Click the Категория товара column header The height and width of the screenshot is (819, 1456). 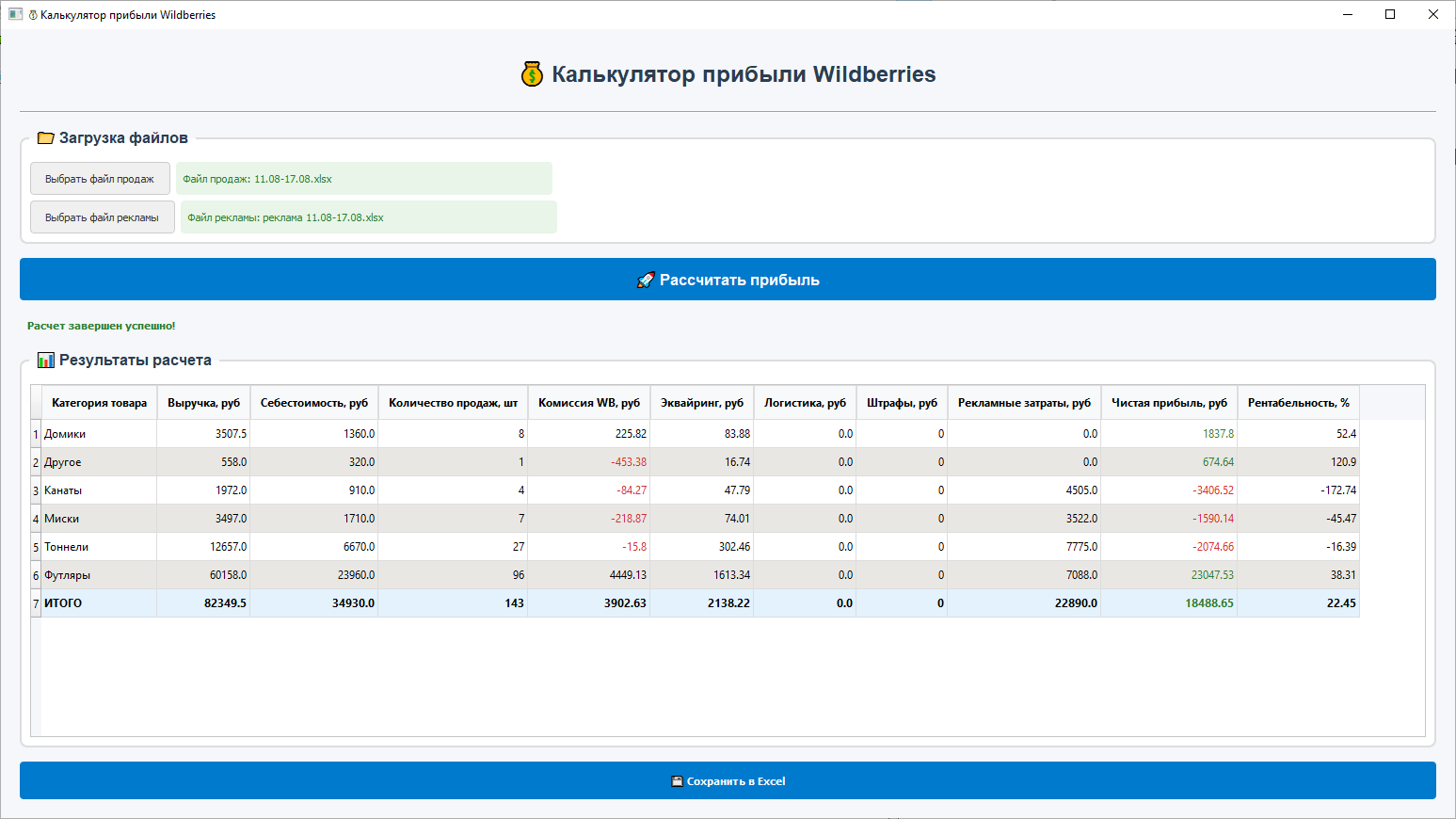click(98, 402)
